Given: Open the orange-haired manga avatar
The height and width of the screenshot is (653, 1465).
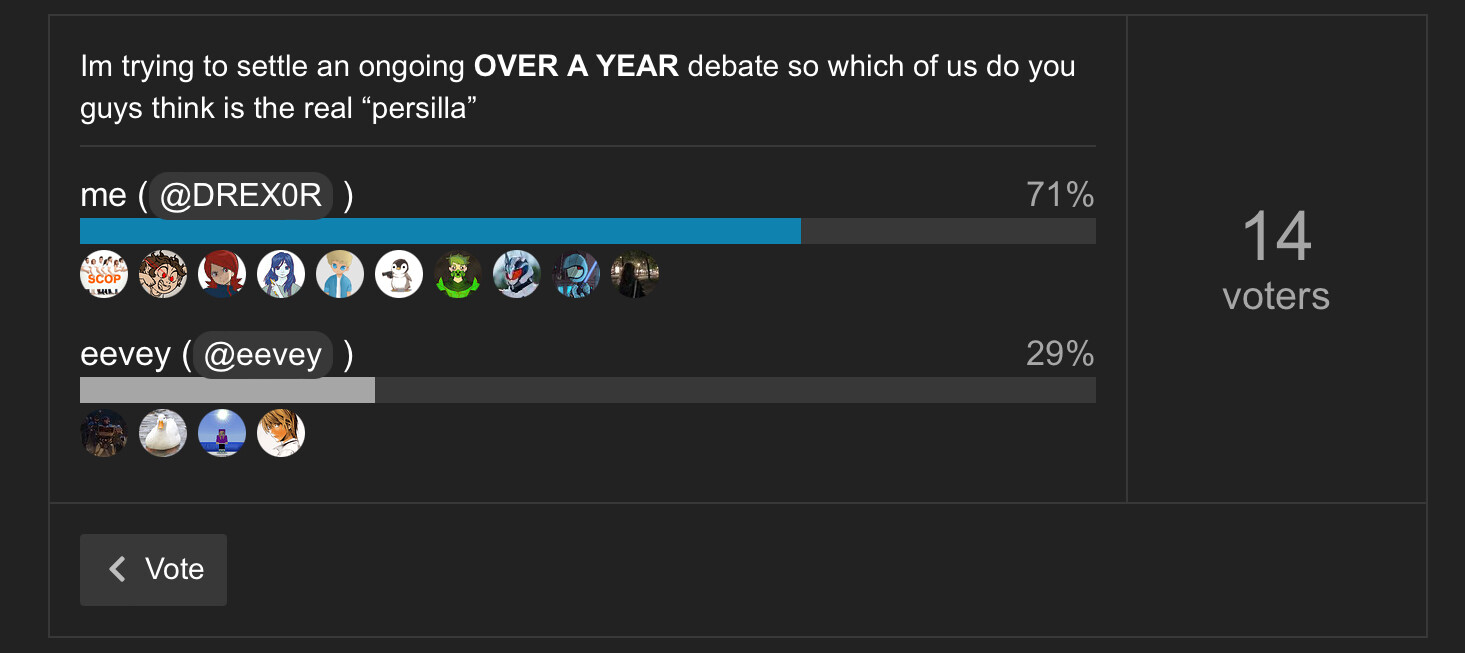Looking at the screenshot, I should click(x=281, y=433).
